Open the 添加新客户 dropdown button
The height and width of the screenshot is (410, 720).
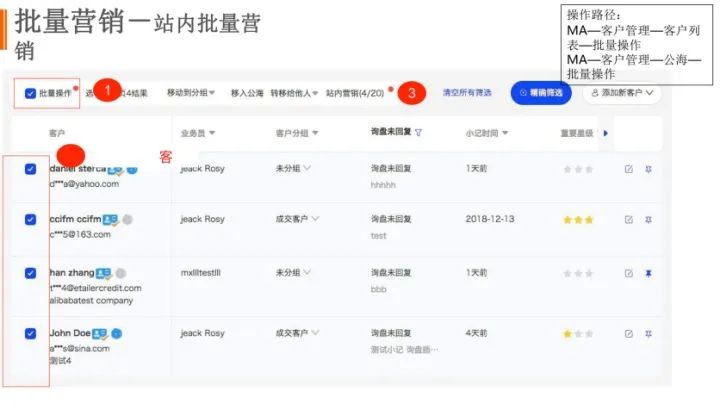click(622, 93)
